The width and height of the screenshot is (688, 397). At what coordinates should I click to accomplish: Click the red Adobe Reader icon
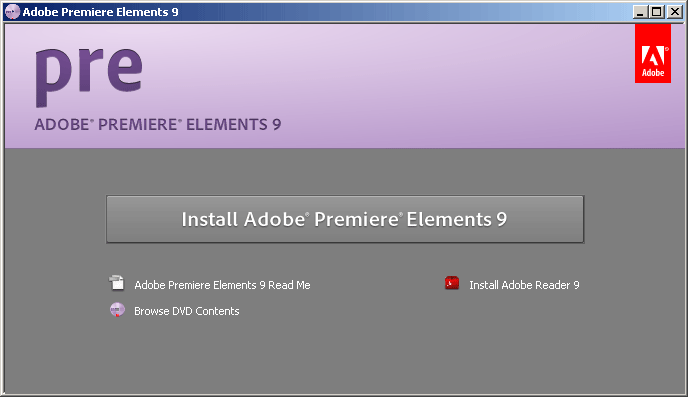[x=452, y=283]
